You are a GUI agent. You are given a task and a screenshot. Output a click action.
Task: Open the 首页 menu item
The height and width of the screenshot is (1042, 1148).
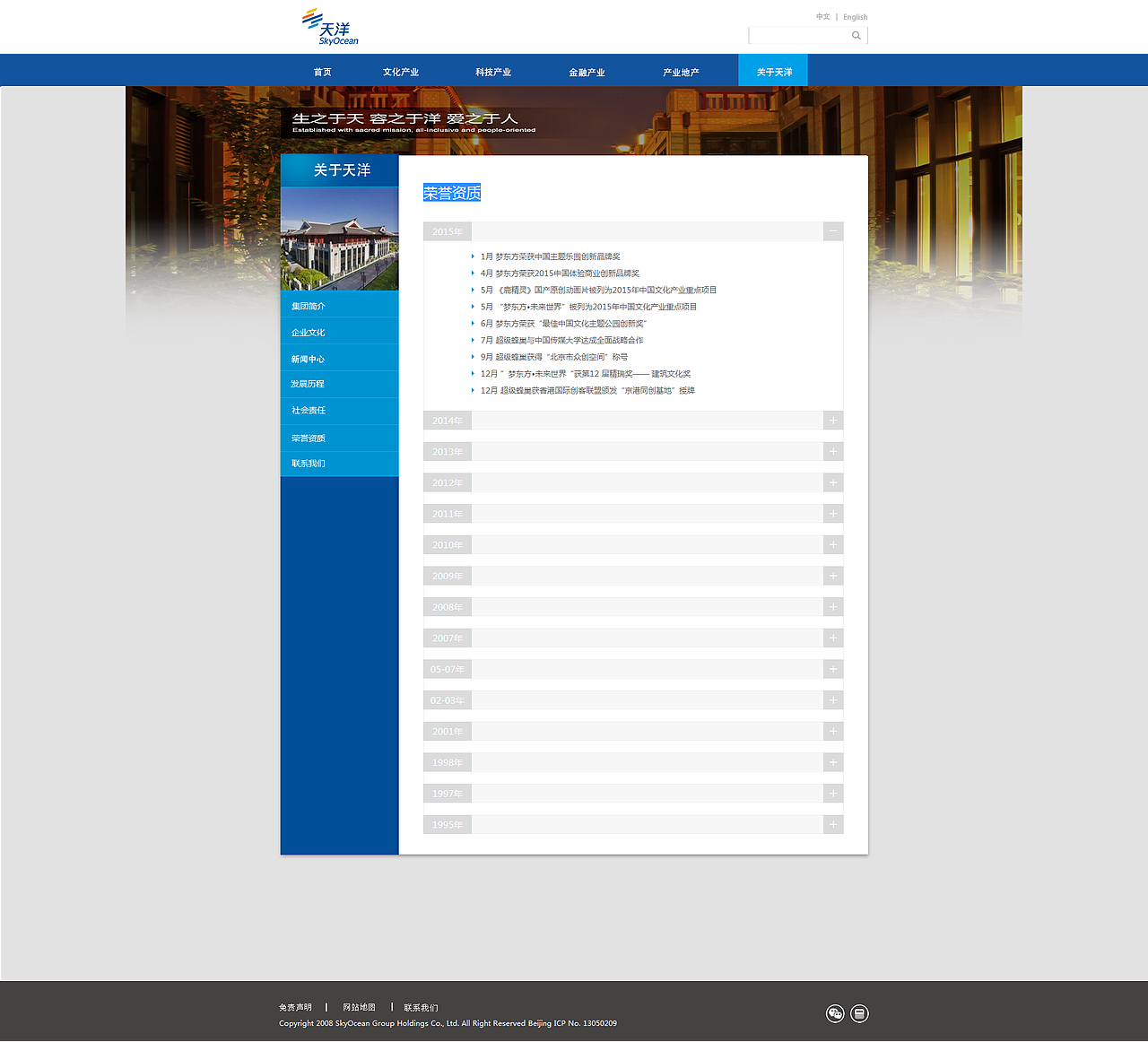pyautogui.click(x=323, y=72)
